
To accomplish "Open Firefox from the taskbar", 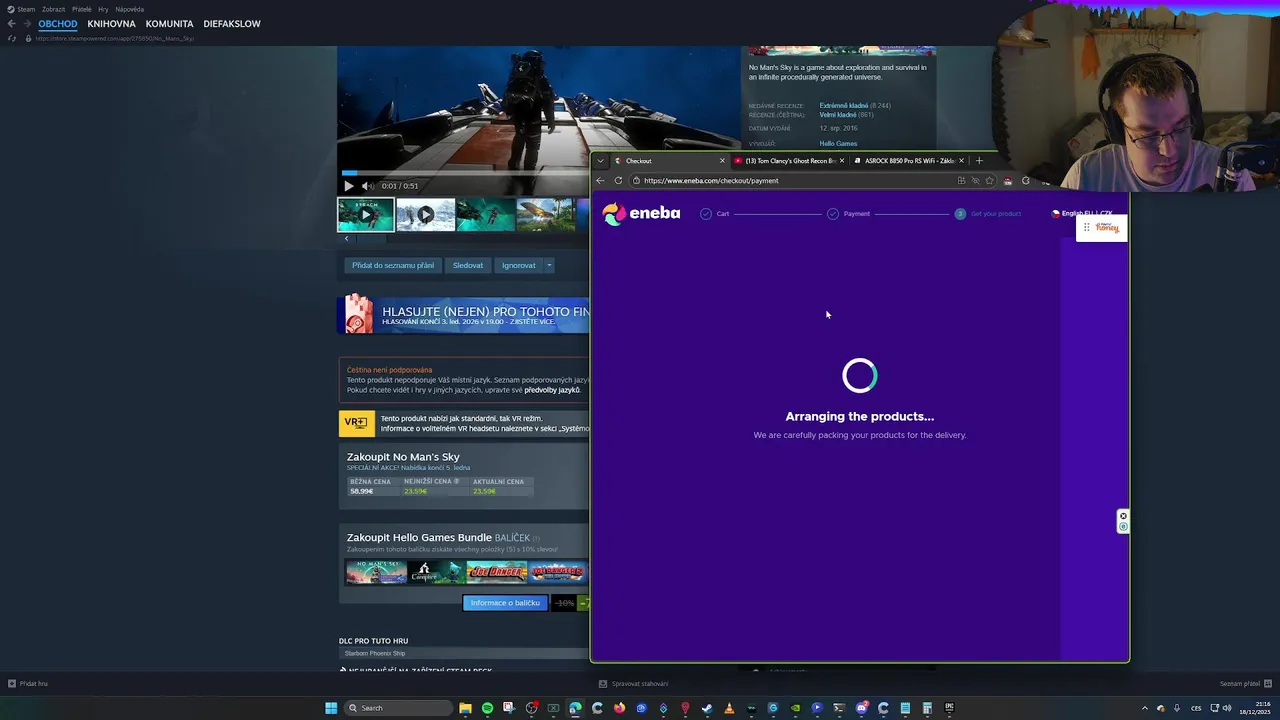I will (619, 708).
